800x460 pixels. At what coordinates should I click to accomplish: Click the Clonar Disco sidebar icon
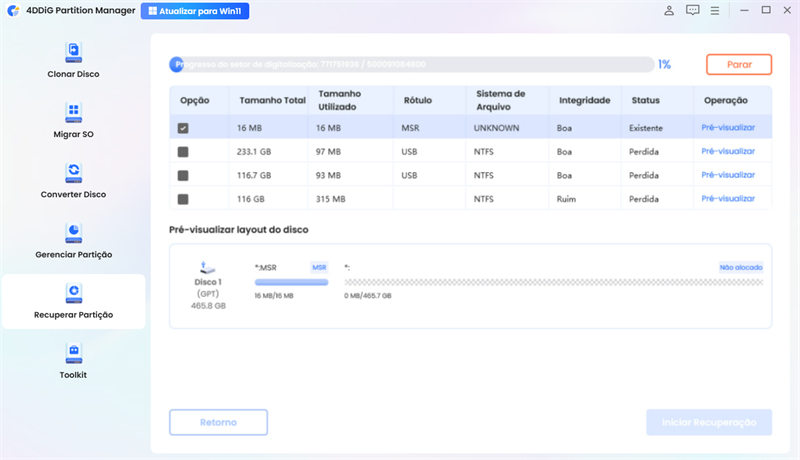73,51
